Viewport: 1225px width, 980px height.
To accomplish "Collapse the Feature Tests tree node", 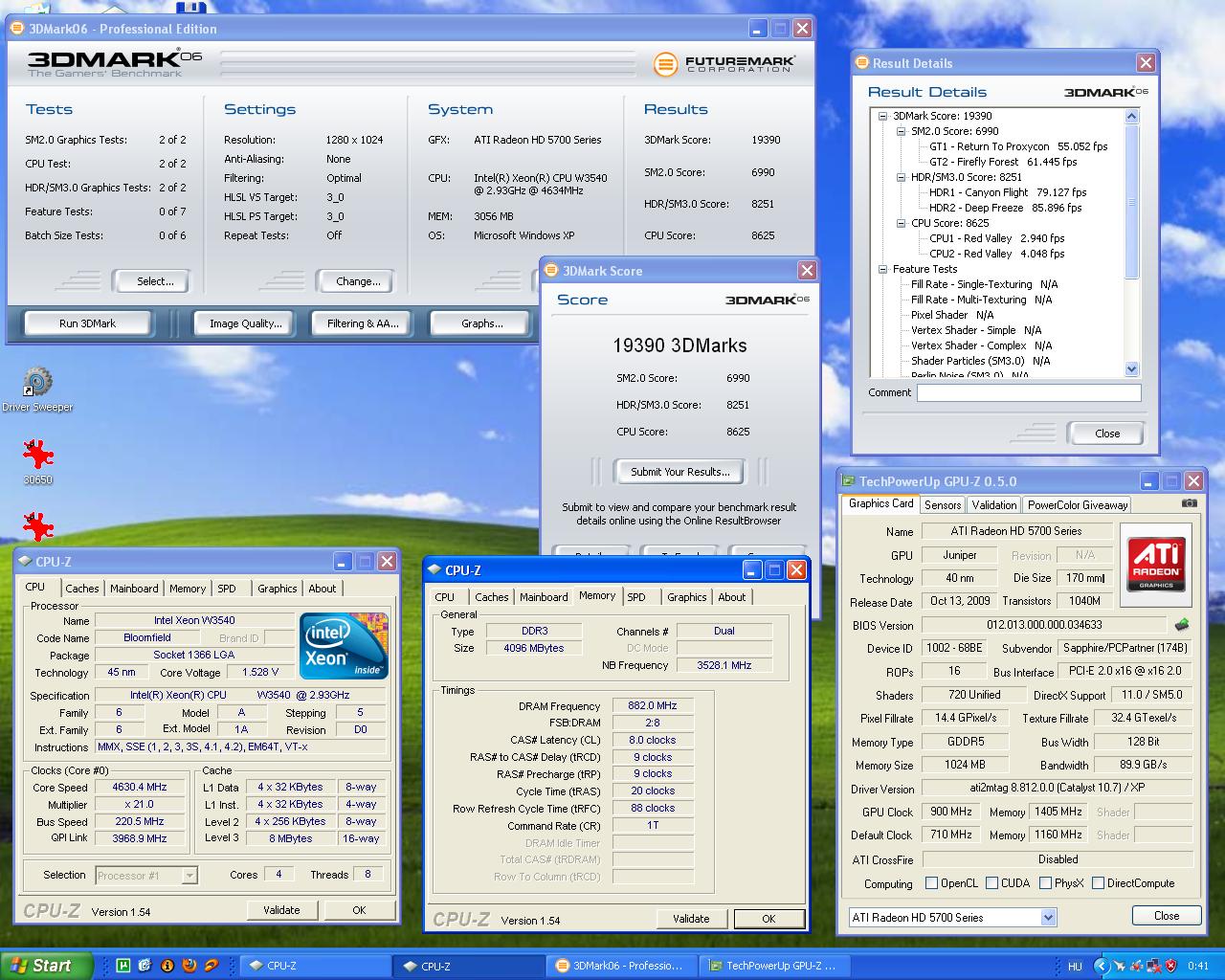I will (x=882, y=270).
